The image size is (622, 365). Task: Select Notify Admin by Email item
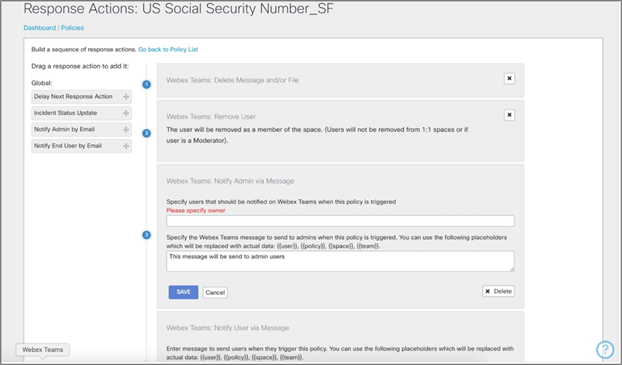81,130
